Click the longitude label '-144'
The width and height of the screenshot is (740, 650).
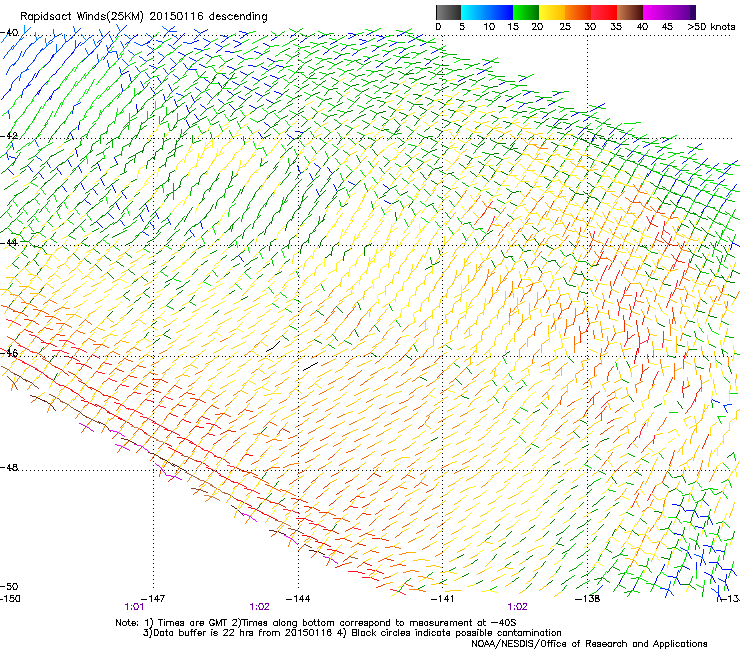click(298, 599)
